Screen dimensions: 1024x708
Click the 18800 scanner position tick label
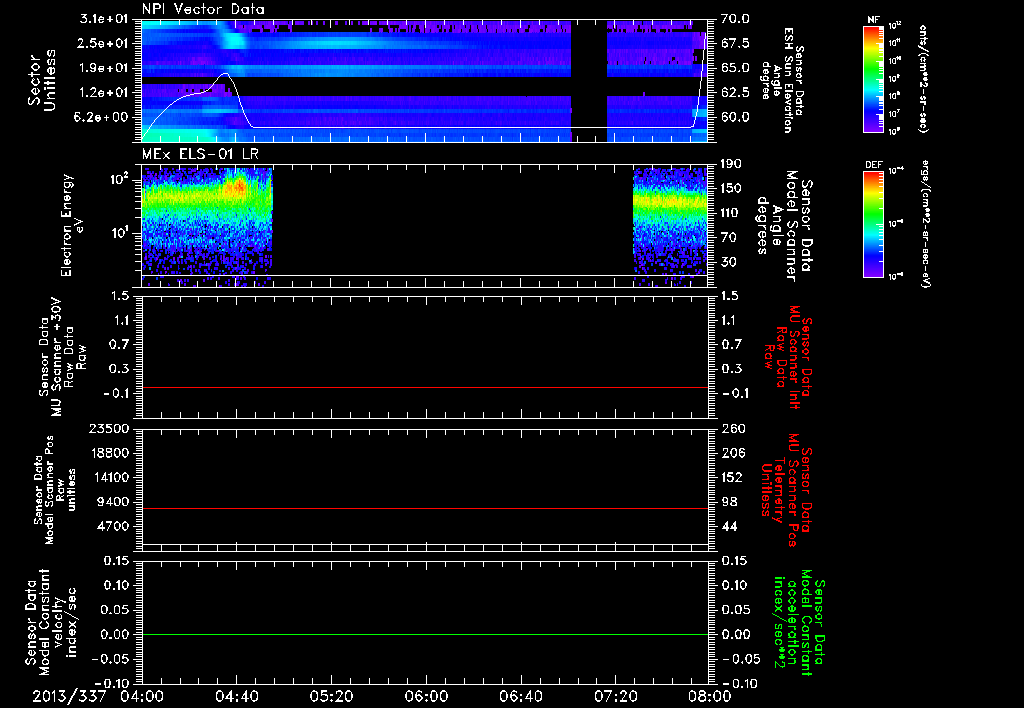[108, 453]
